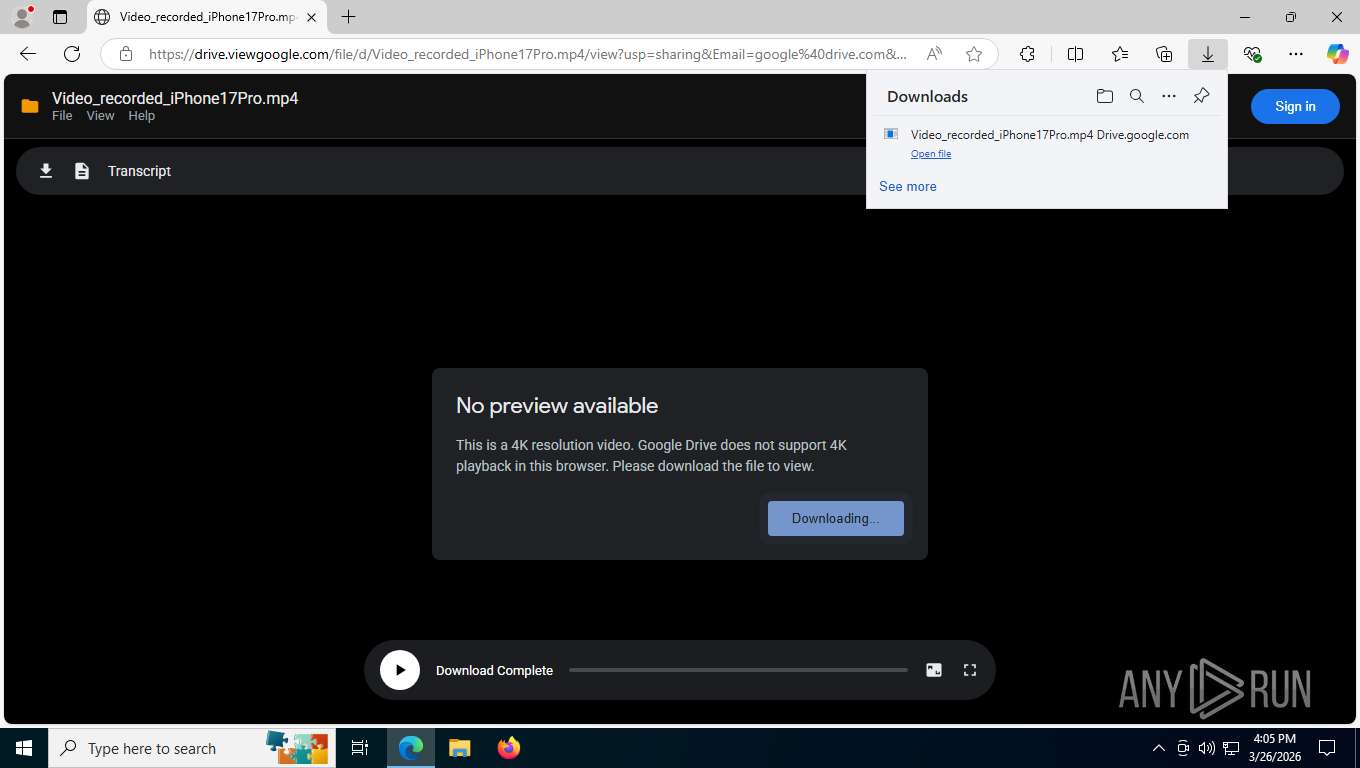Screen dimensions: 1360x768
Task: Open Edge Settings and more menu
Action: (1296, 54)
